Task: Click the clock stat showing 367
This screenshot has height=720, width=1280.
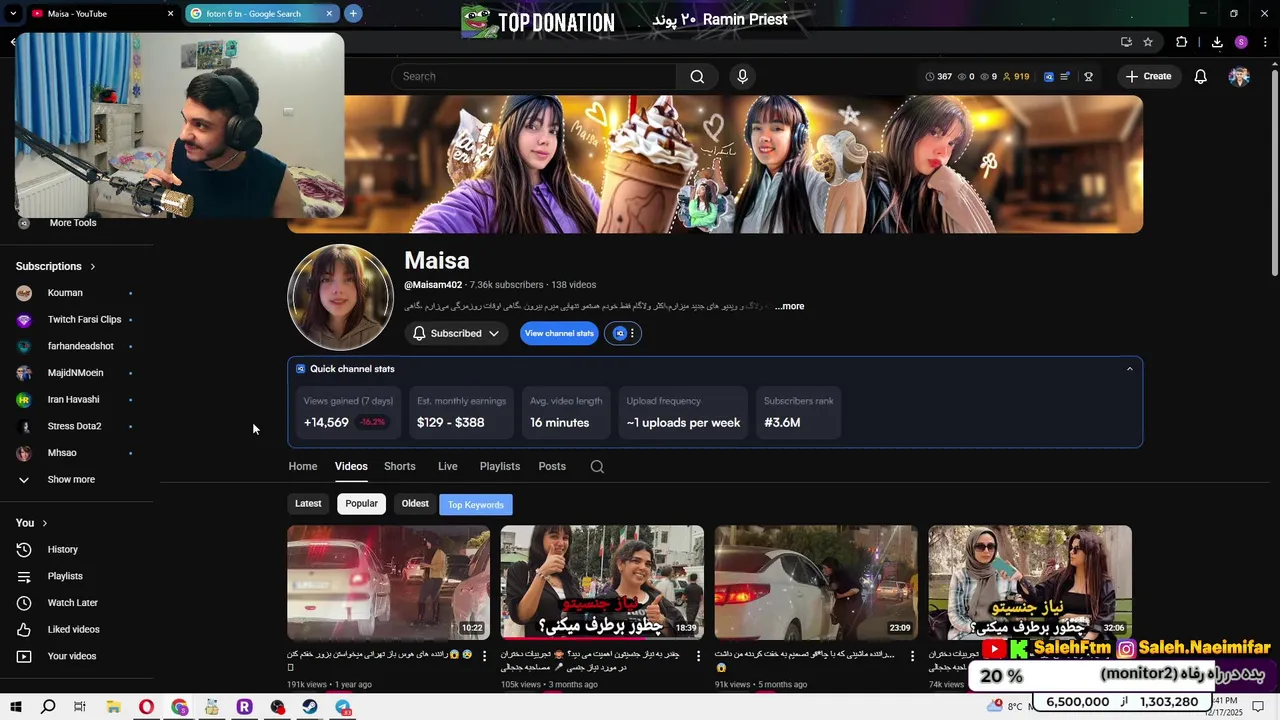Action: 938,76
